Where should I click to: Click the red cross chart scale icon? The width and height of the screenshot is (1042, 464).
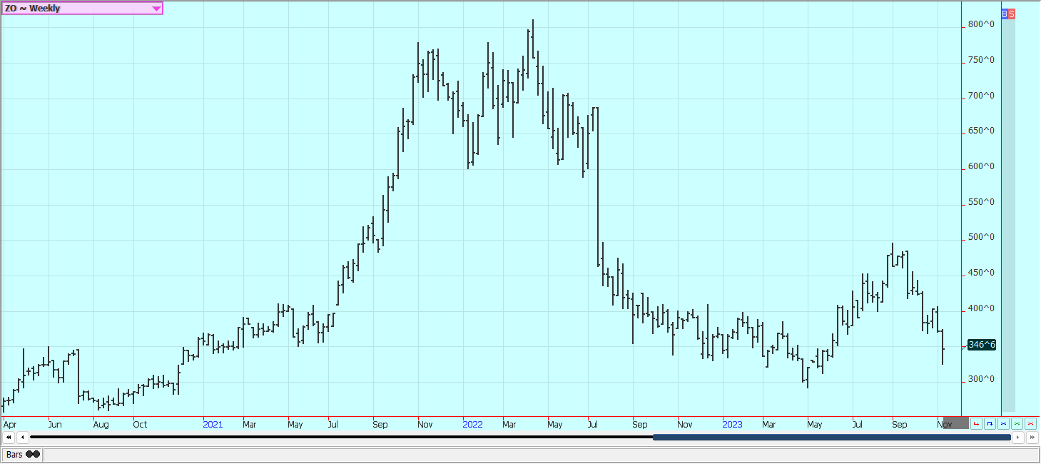pos(1030,423)
